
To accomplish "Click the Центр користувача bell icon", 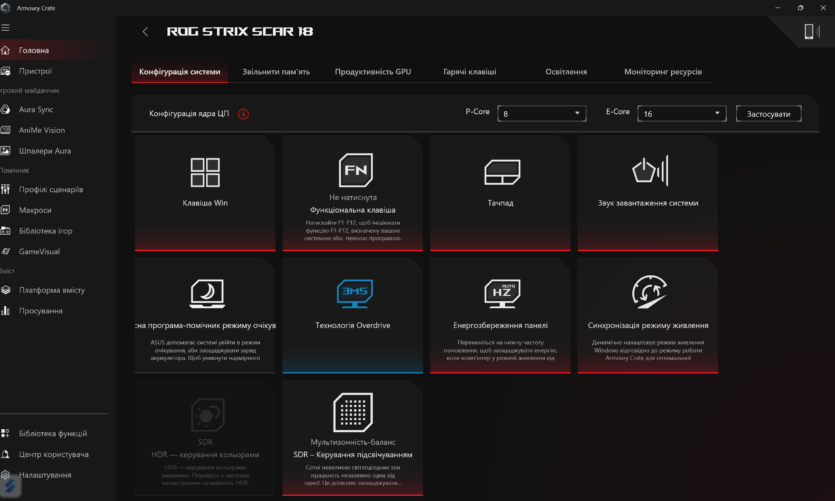I will pos(5,454).
